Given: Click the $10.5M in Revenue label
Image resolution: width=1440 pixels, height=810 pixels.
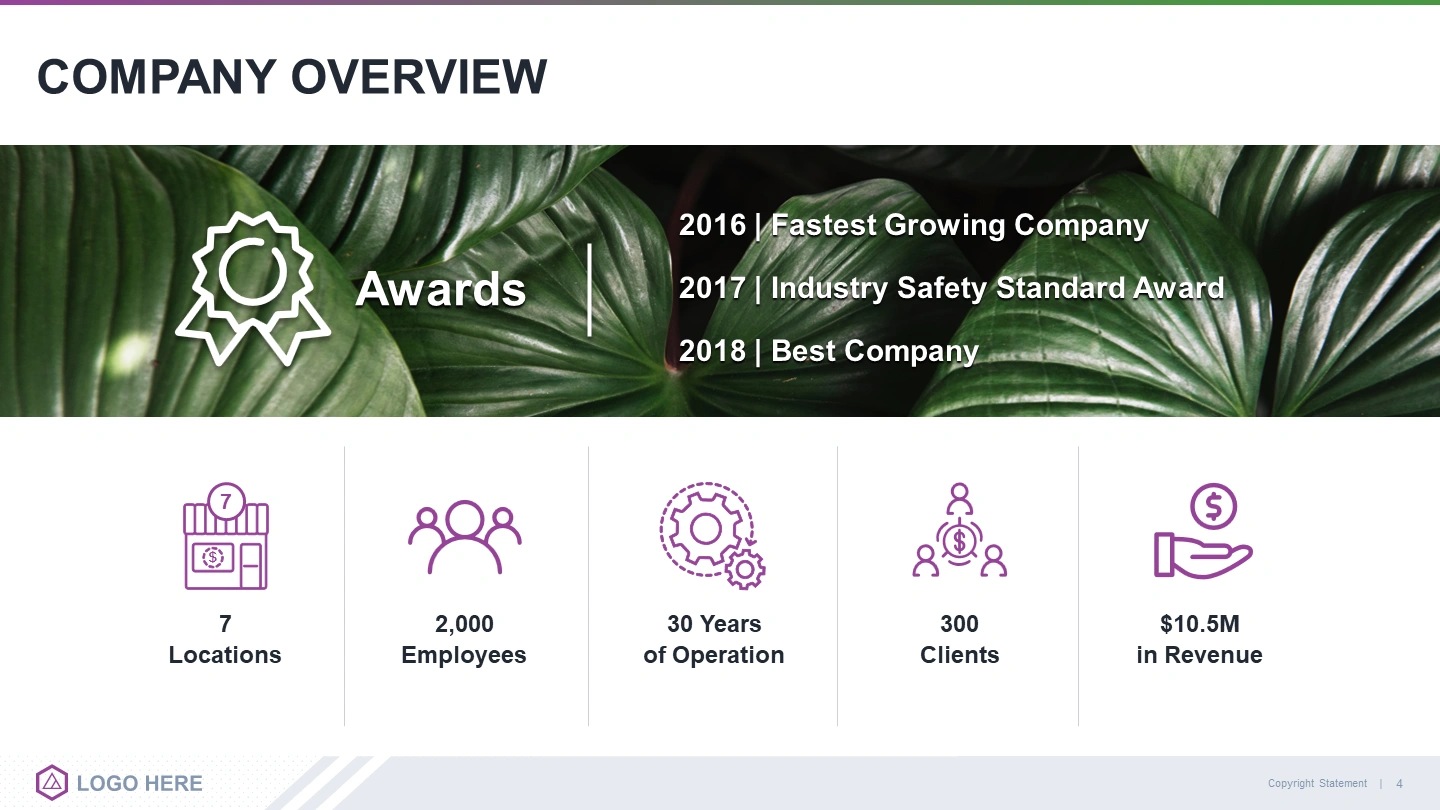Looking at the screenshot, I should tap(1200, 640).
